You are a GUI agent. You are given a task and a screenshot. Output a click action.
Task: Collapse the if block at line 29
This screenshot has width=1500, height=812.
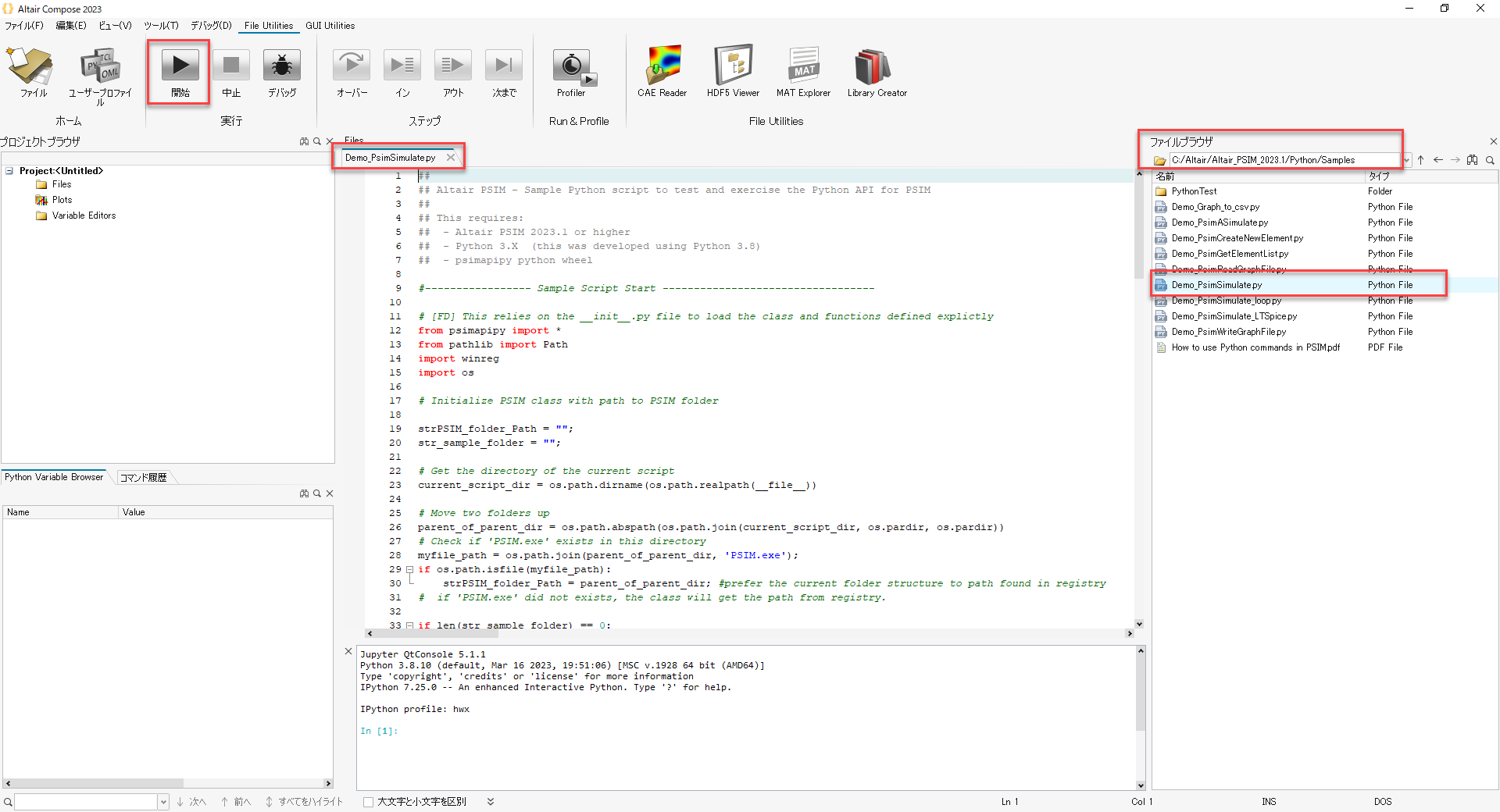(409, 569)
